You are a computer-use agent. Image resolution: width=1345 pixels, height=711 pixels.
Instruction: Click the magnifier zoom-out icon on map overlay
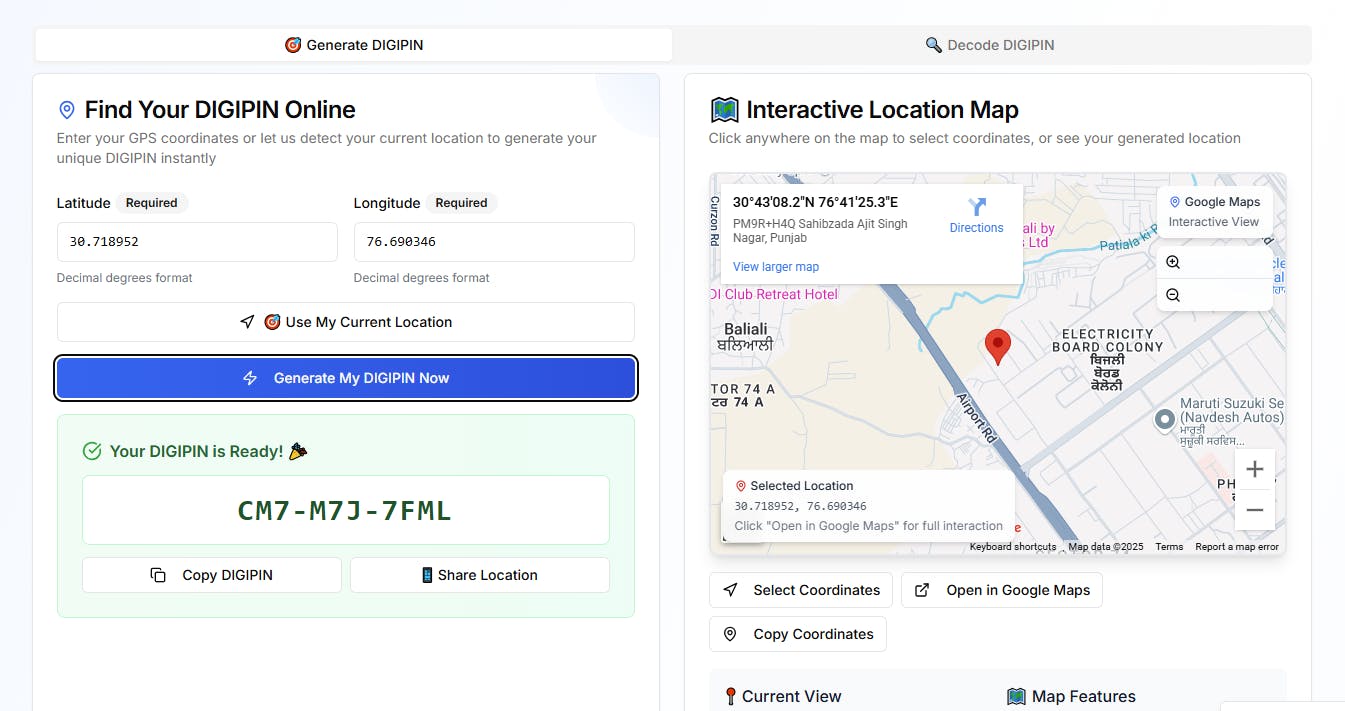1173,295
